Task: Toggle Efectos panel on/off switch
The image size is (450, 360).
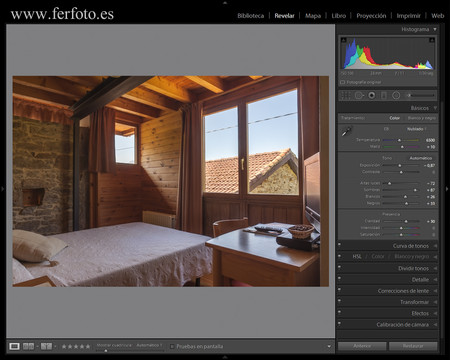Action: pyautogui.click(x=339, y=312)
